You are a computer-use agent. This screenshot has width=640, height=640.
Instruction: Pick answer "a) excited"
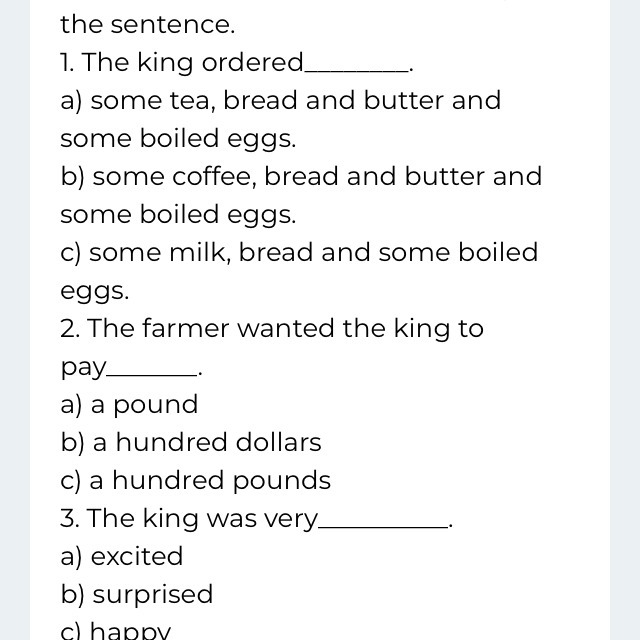click(x=121, y=557)
